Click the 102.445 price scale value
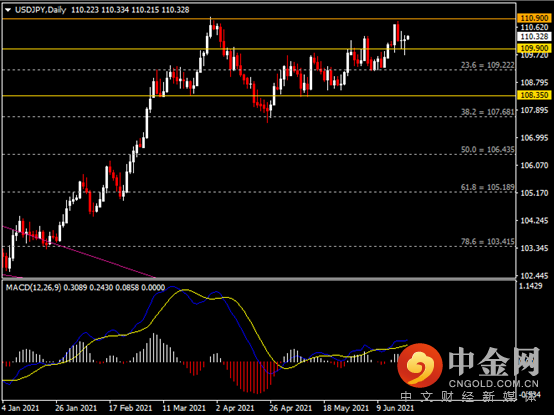The width and height of the screenshot is (554, 415). coord(534,275)
